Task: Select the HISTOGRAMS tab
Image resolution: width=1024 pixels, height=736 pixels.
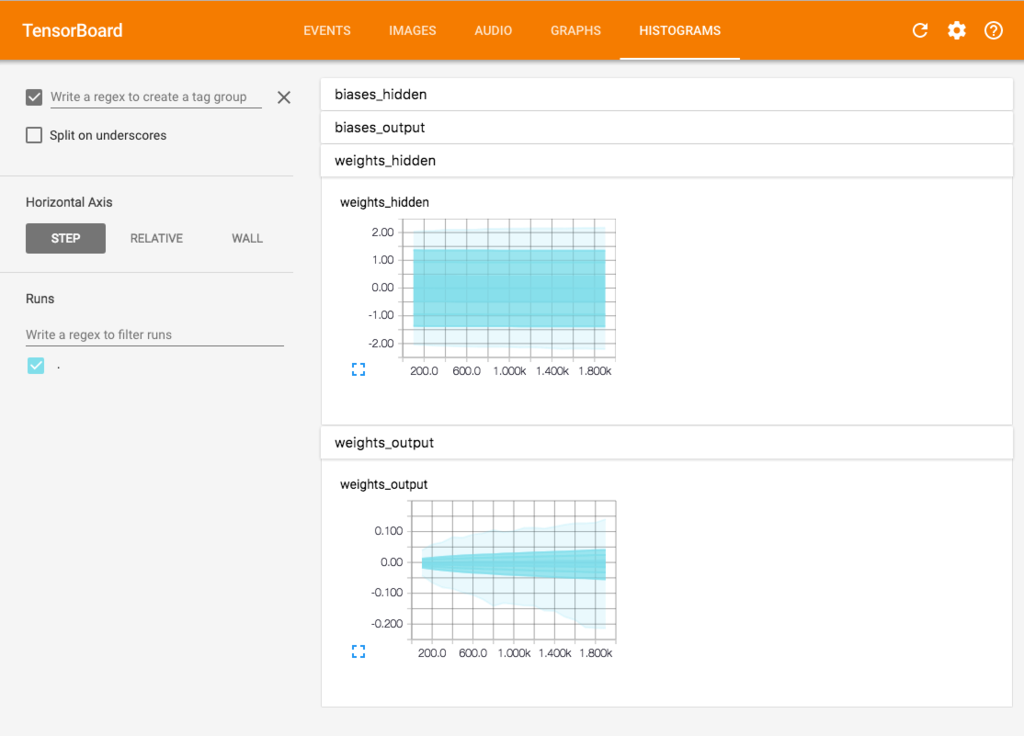Action: coord(680,31)
